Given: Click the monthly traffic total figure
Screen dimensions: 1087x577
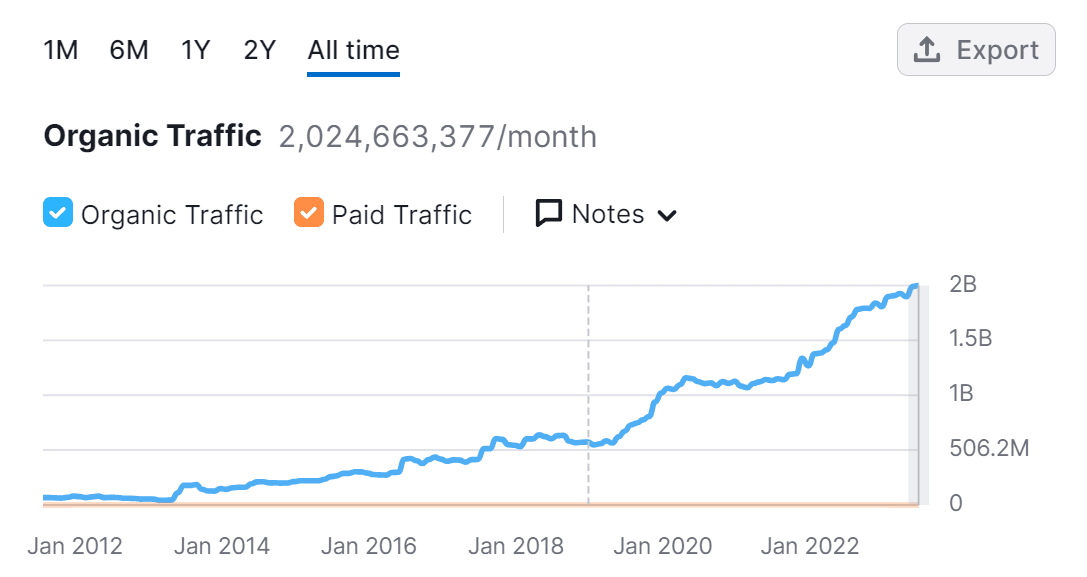Looking at the screenshot, I should point(437,136).
